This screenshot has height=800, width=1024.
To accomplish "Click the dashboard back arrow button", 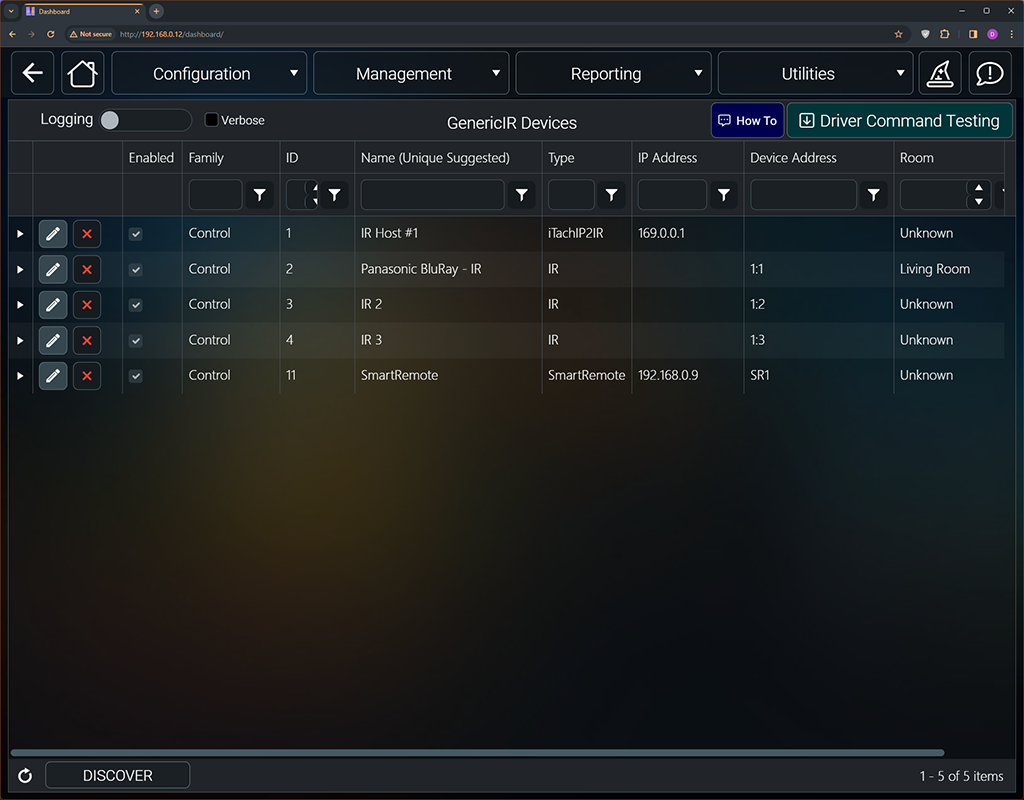I will click(x=33, y=73).
